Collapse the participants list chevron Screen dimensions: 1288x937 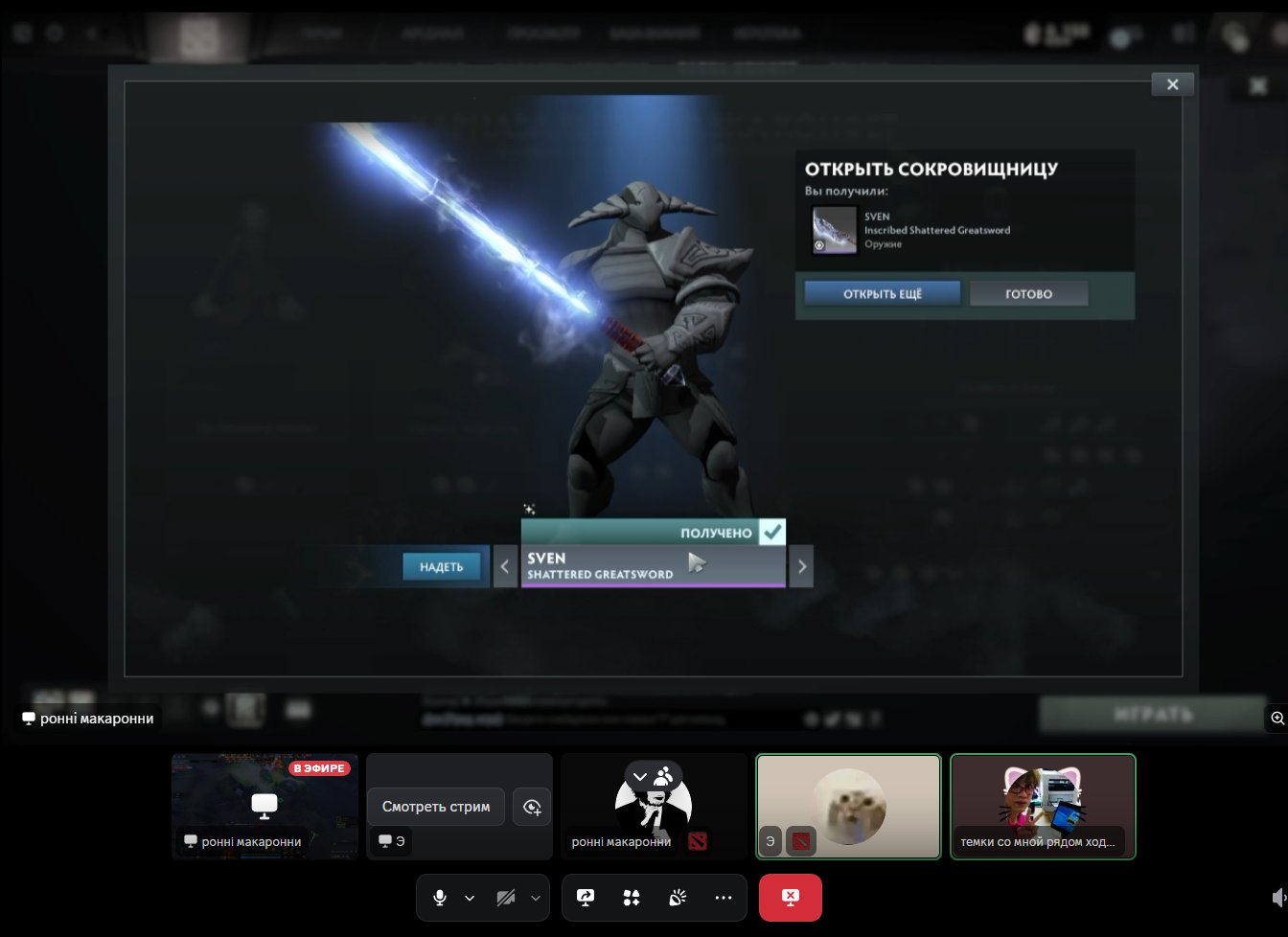click(640, 777)
